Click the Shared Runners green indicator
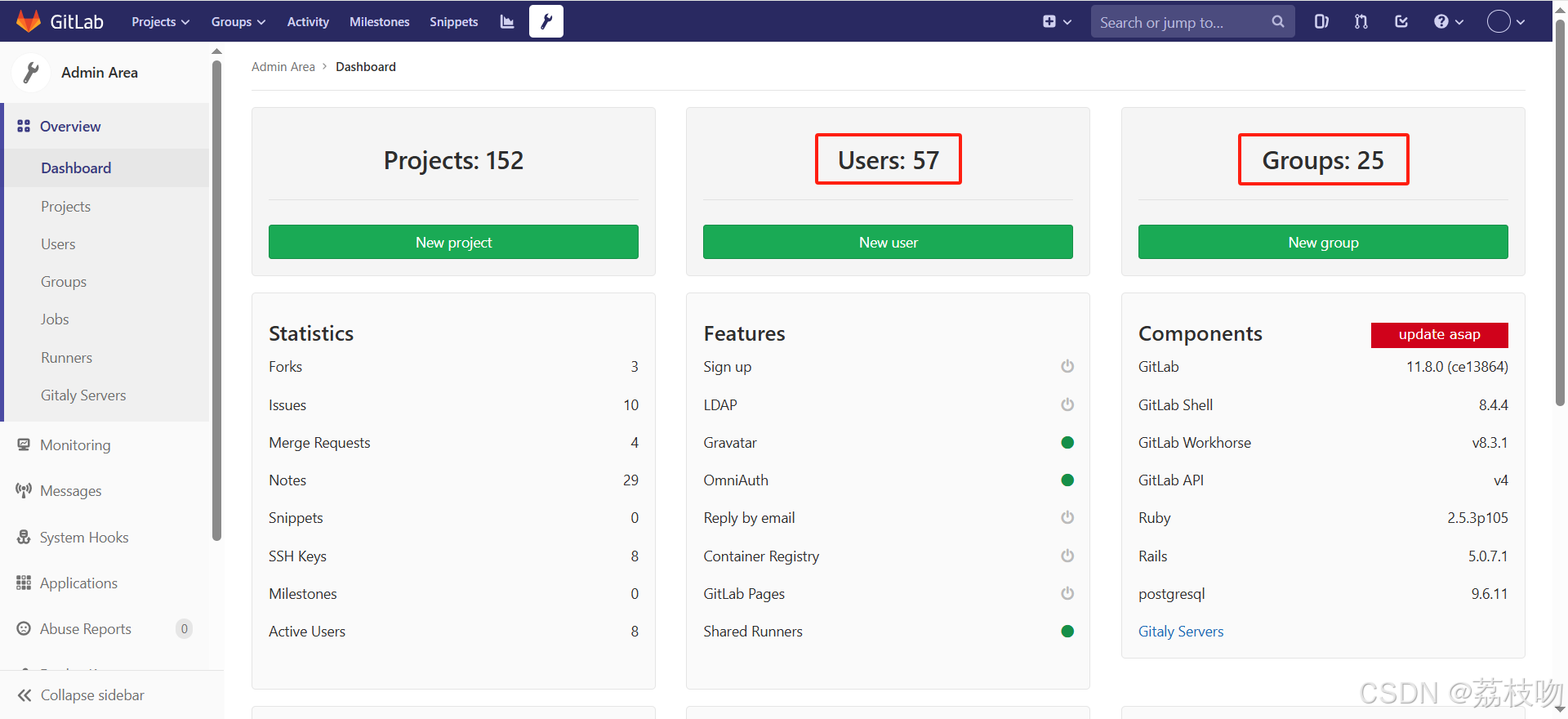This screenshot has width=1568, height=719. [1067, 631]
